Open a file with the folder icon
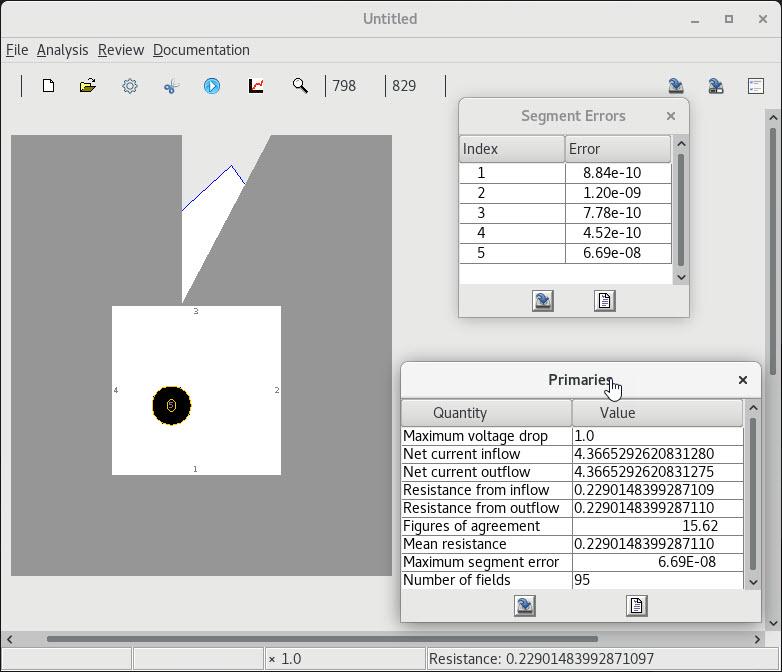The height and width of the screenshot is (672, 782). [88, 86]
